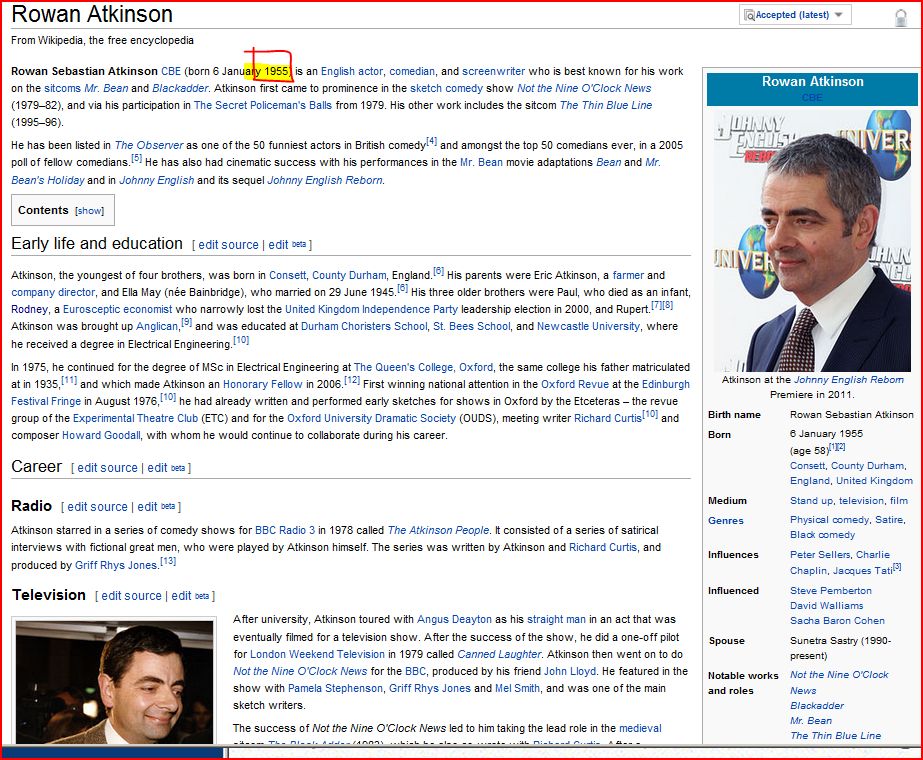The height and width of the screenshot is (760, 923).
Task: Open the Accepted (latest) revision dropdown
Action: tap(795, 15)
